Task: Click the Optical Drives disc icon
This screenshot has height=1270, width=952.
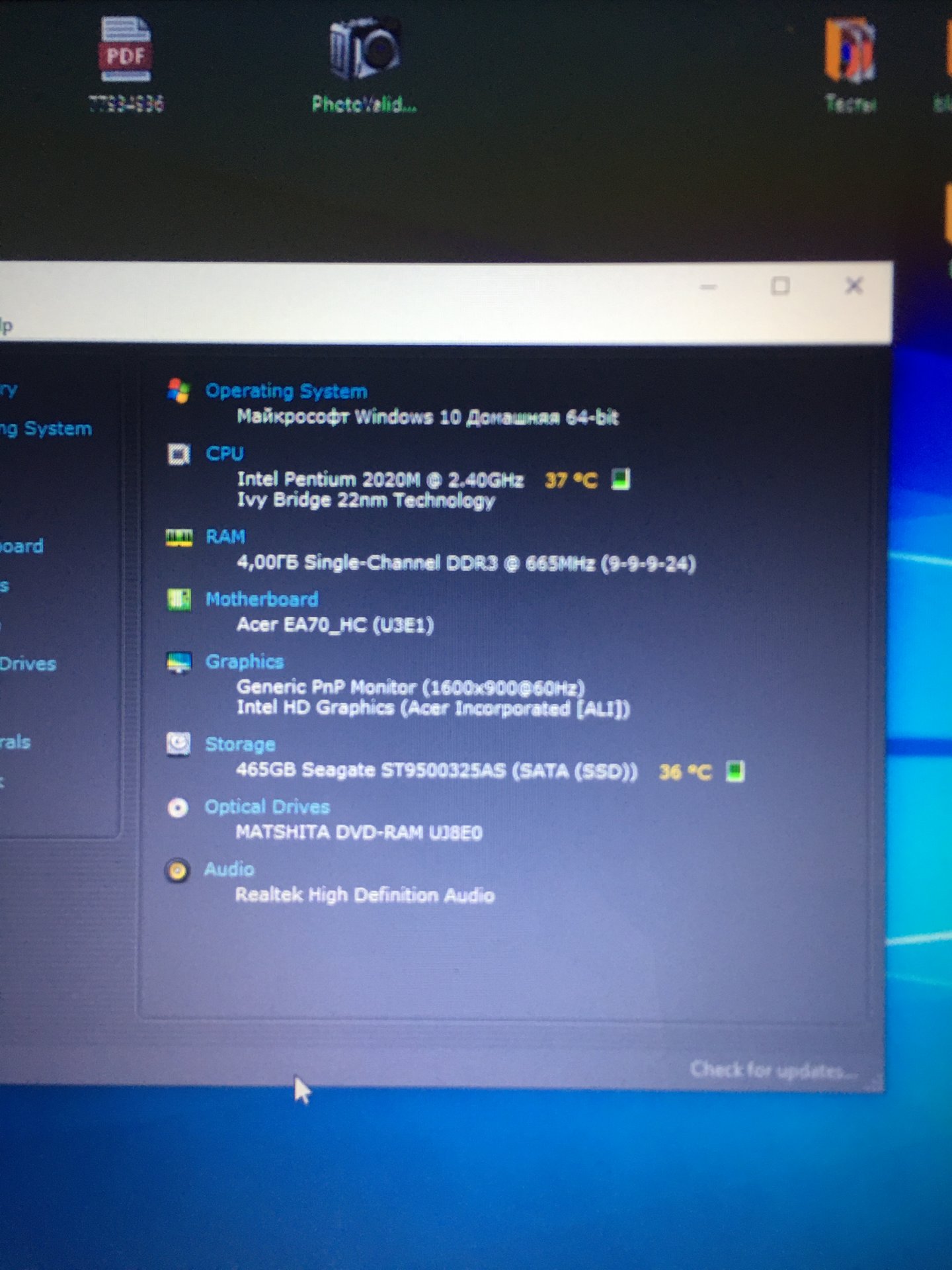Action: (178, 808)
